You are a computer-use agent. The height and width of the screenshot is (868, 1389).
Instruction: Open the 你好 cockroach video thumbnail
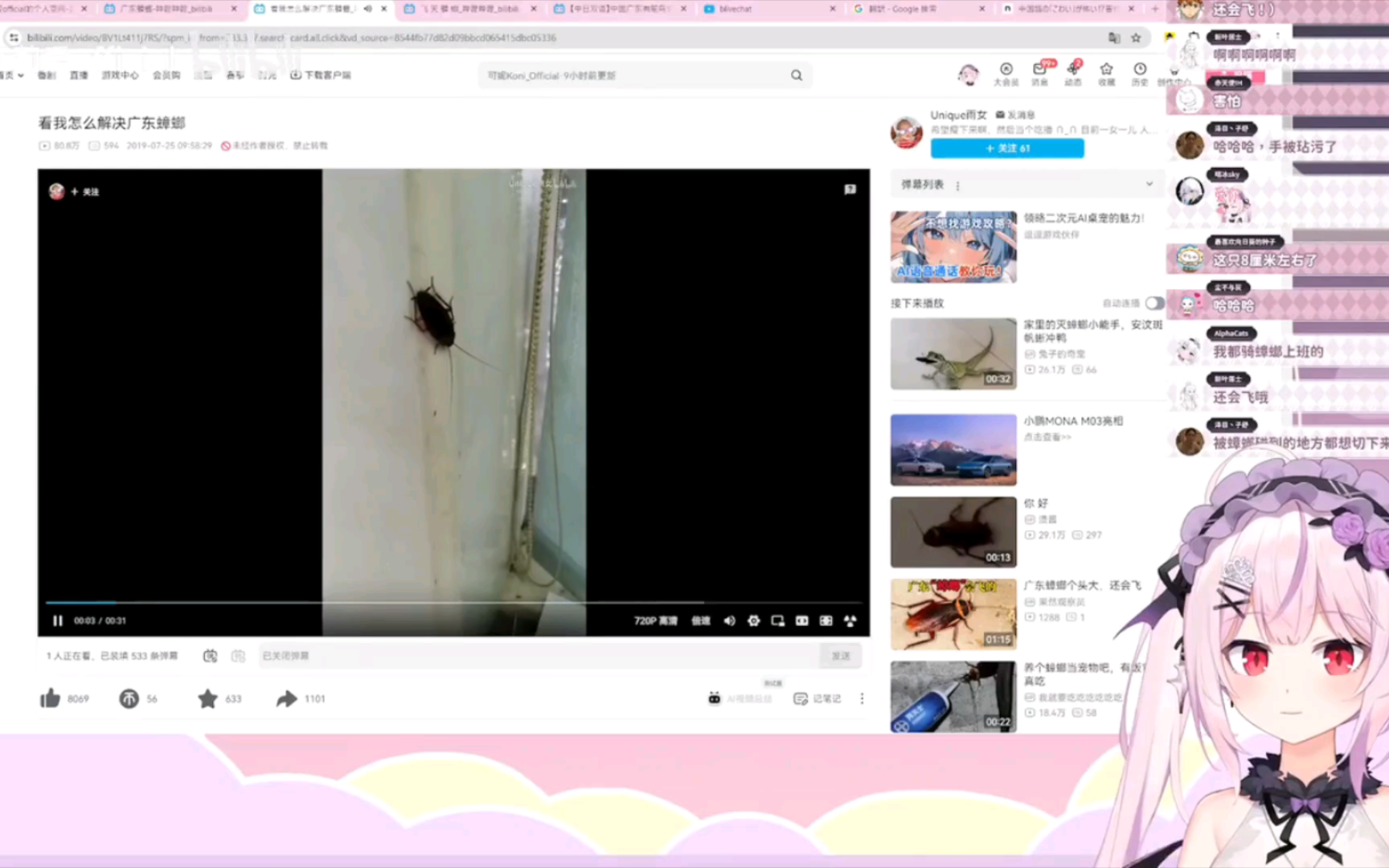click(x=953, y=532)
